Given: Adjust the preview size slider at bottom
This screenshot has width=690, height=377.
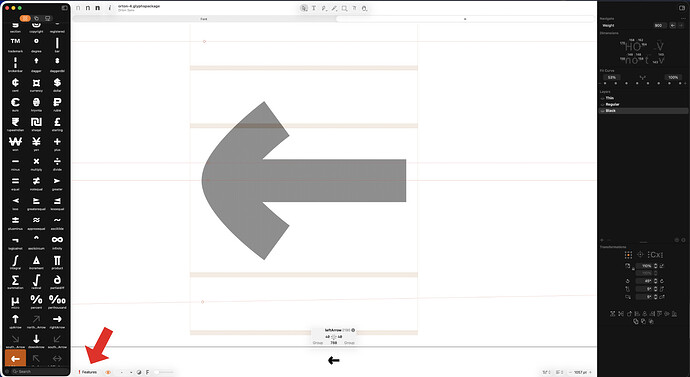Looking at the screenshot, I should 164,372.
